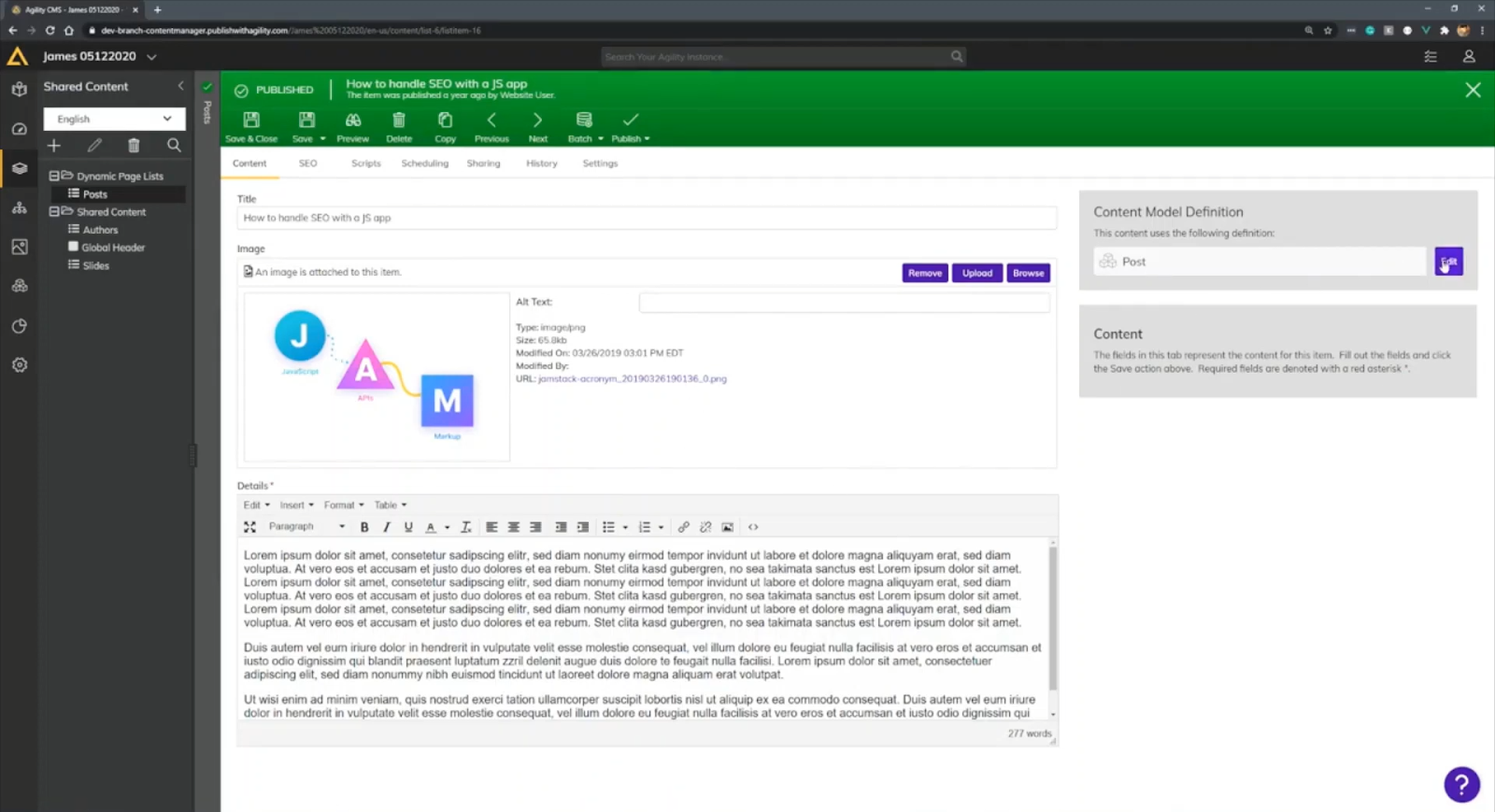Open the History tab
Image resolution: width=1495 pixels, height=812 pixels.
(x=542, y=164)
